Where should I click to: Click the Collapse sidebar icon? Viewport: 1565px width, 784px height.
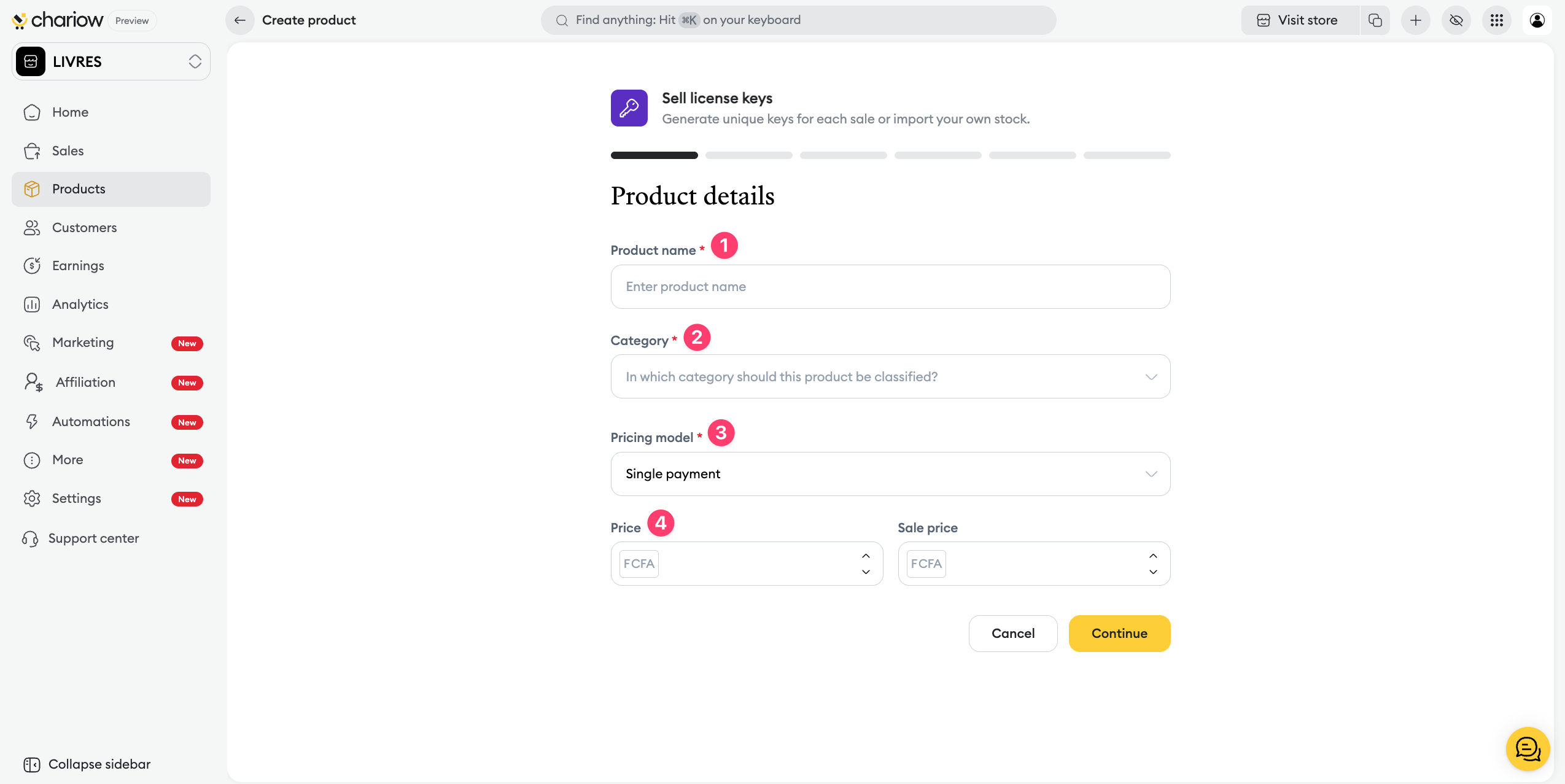click(x=32, y=764)
